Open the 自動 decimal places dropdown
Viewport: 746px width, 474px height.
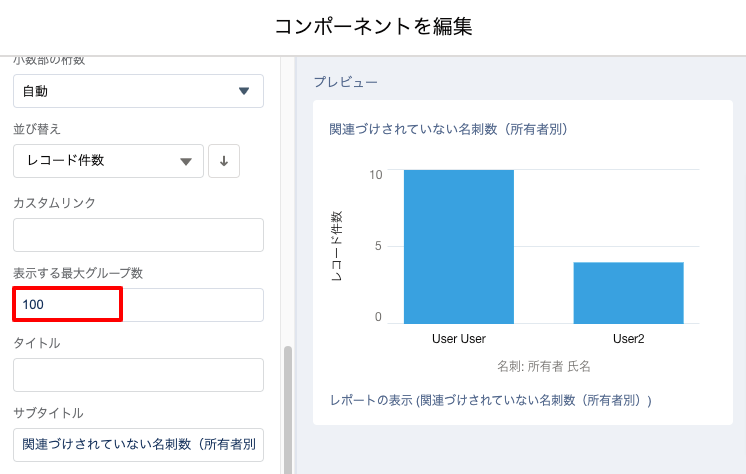click(x=138, y=91)
